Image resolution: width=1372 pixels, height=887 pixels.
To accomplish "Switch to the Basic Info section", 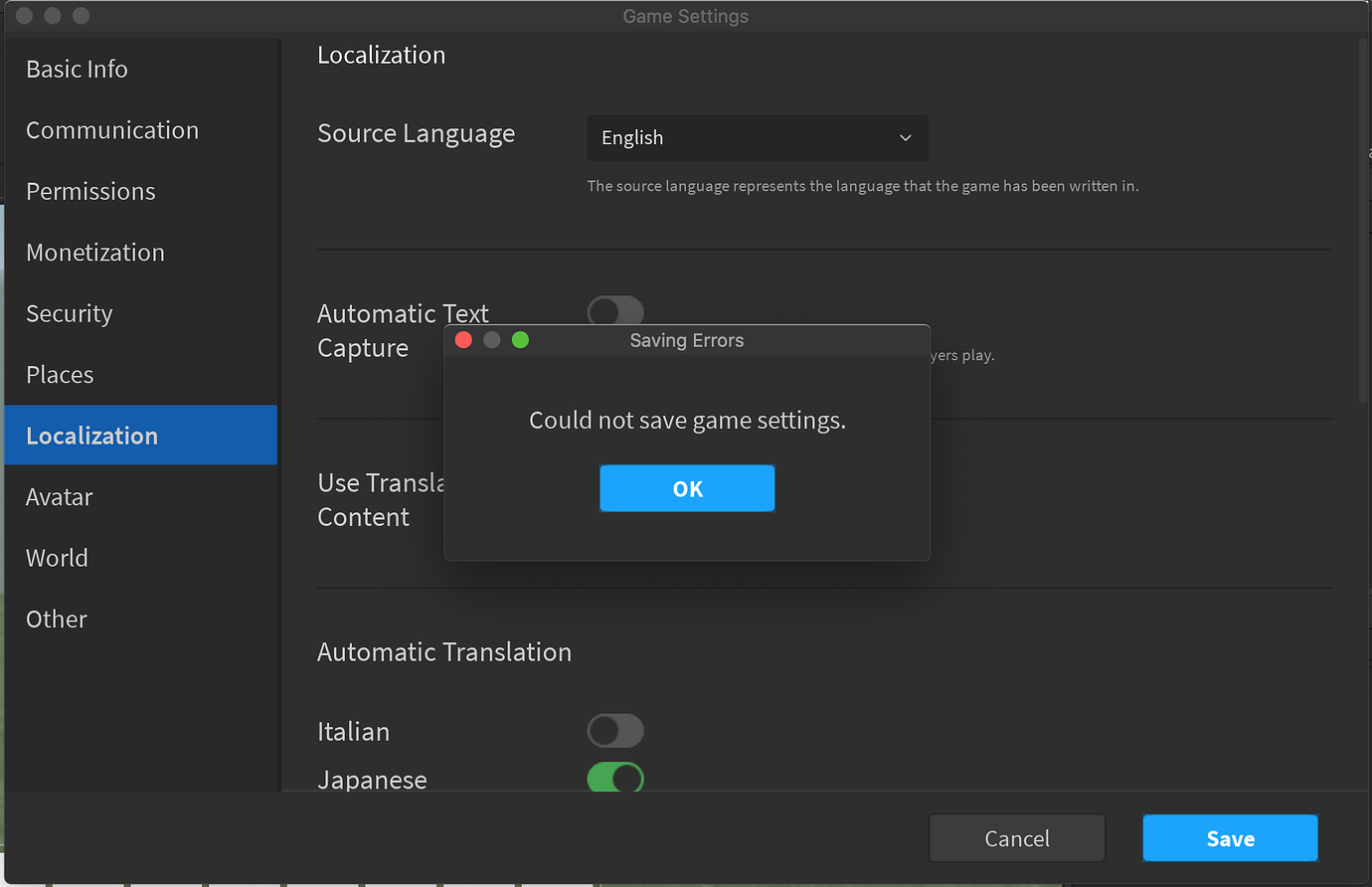I will pyautogui.click(x=77, y=69).
